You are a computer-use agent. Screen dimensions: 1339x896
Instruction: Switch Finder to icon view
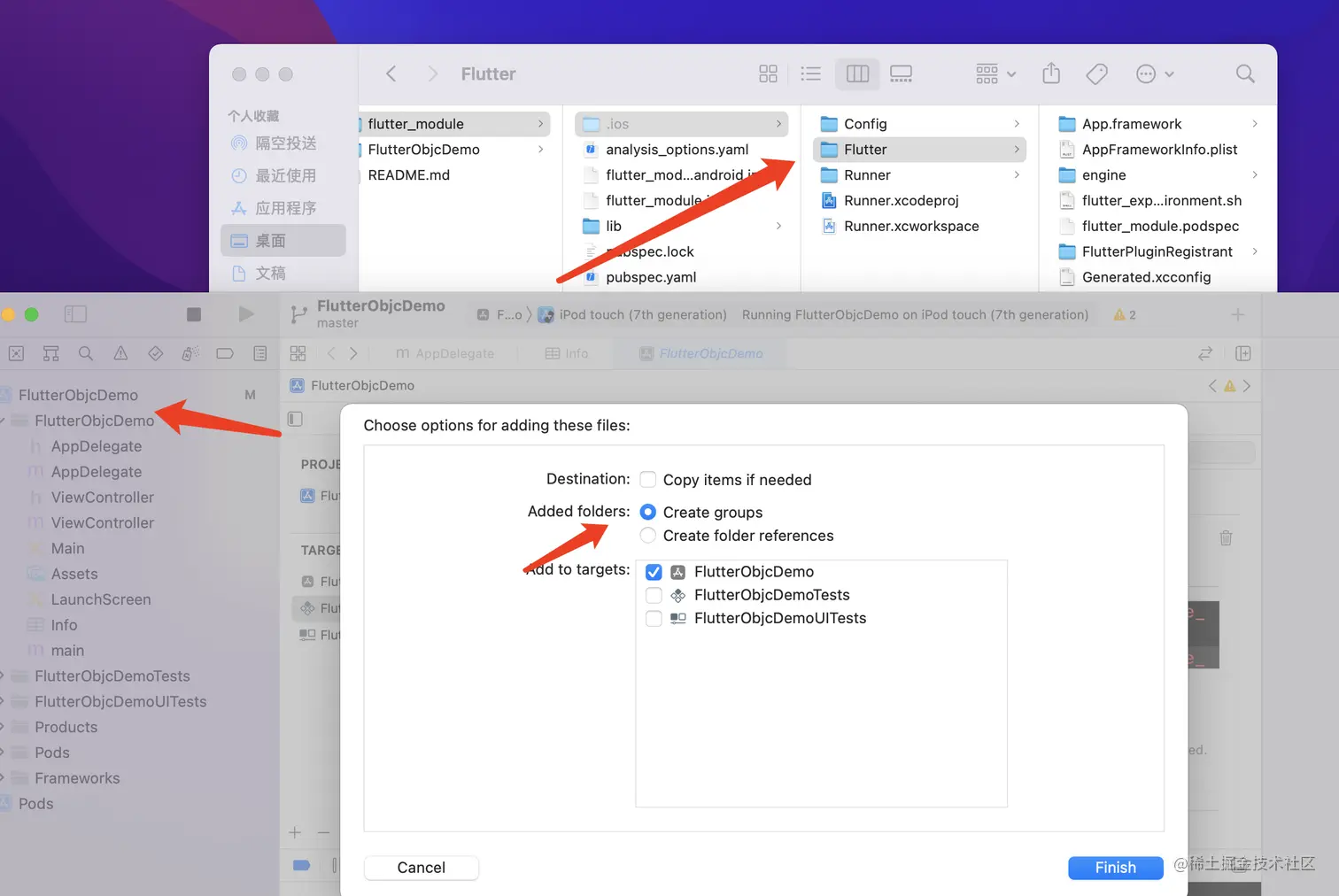768,73
